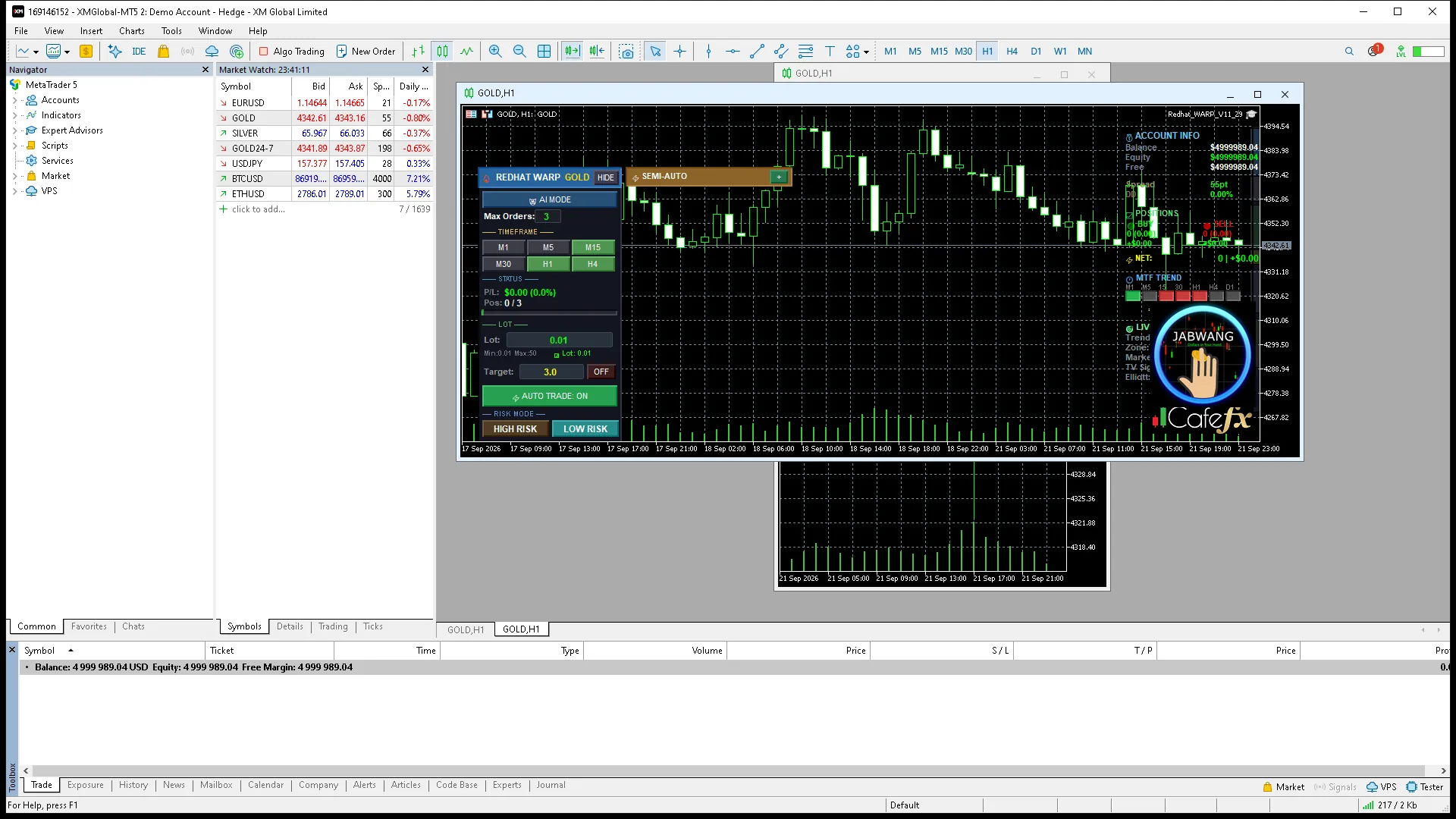Take a chart screenshot with camera icon
1456x819 pixels.
(626, 52)
